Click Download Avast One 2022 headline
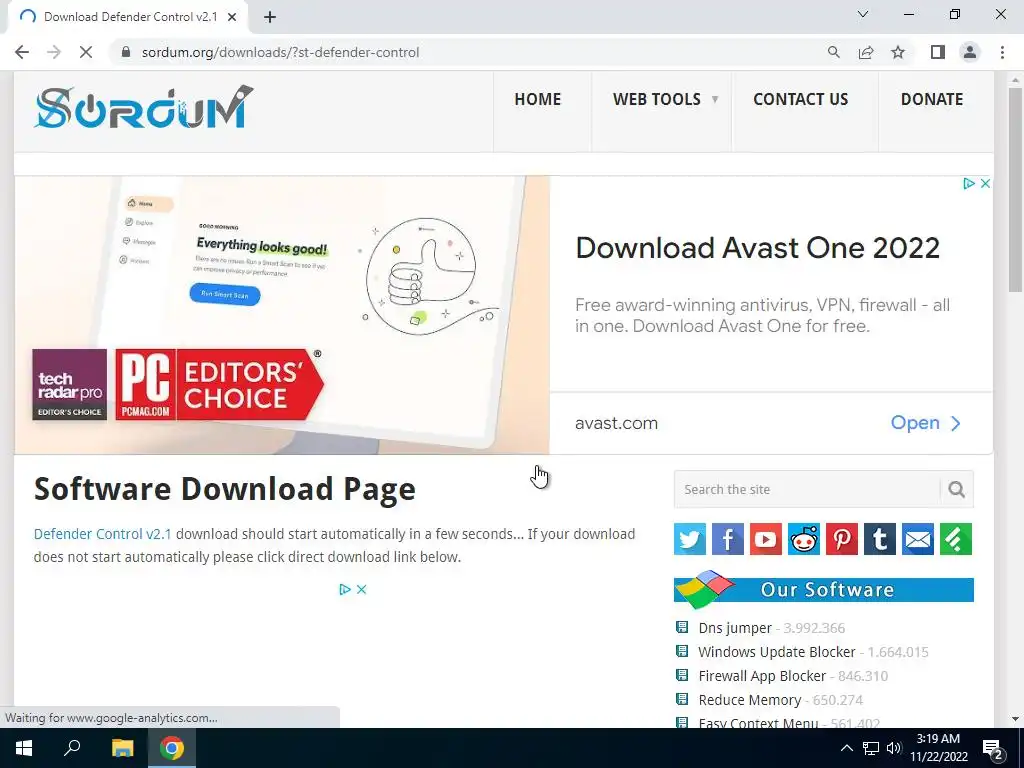1024x768 pixels. click(x=758, y=248)
